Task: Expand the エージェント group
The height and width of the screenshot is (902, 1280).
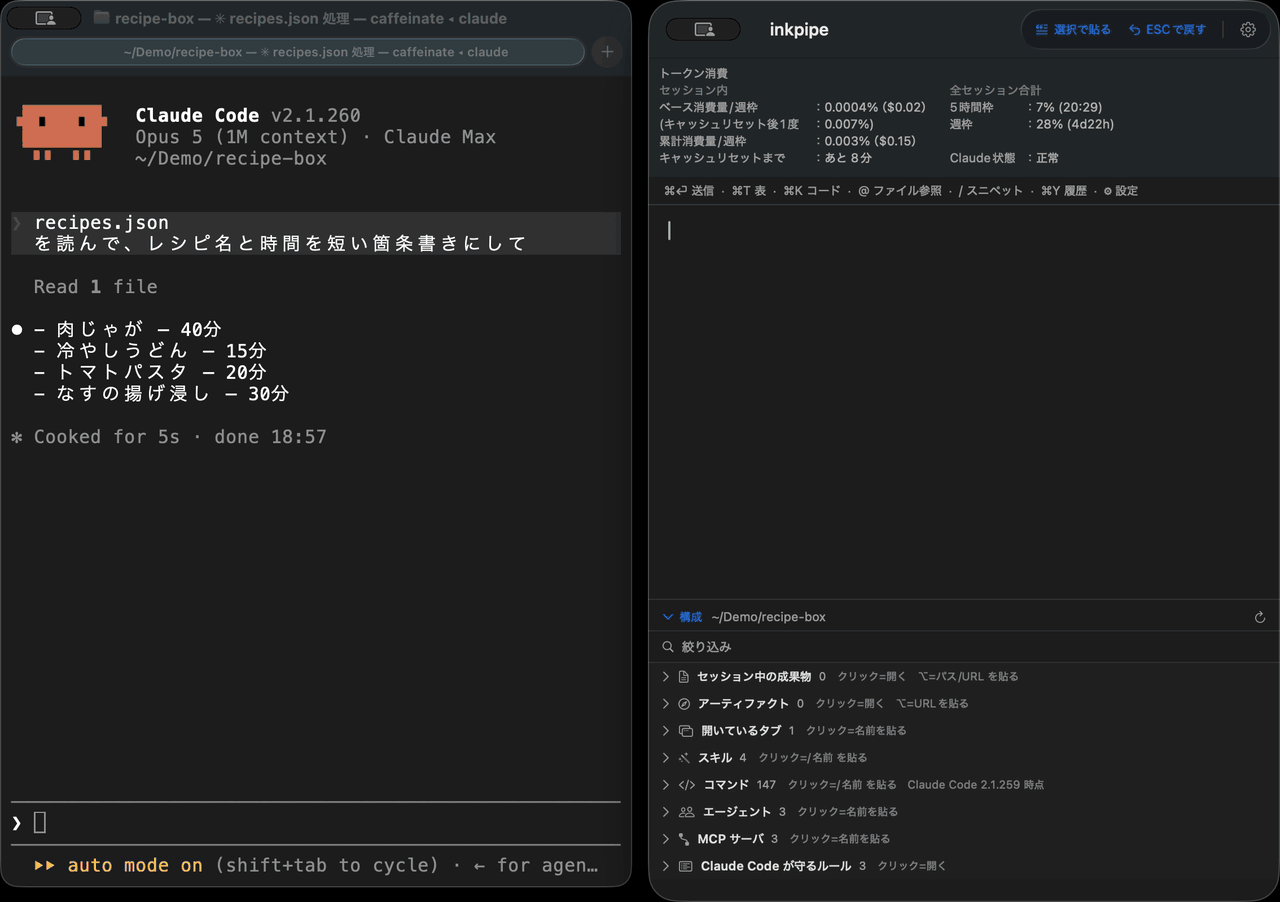Action: click(x=666, y=812)
